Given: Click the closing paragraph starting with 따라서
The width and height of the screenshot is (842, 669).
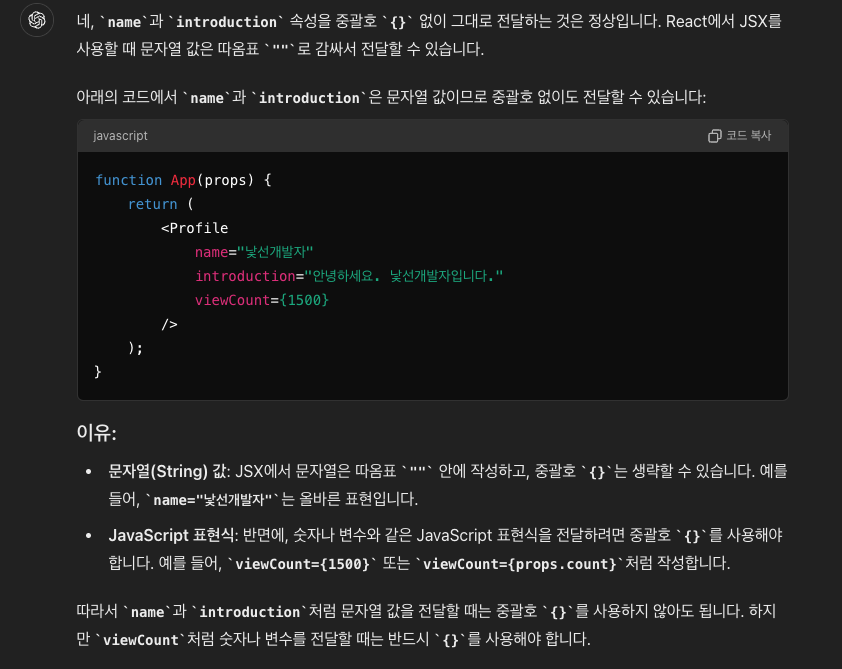Looking at the screenshot, I should pos(426,626).
